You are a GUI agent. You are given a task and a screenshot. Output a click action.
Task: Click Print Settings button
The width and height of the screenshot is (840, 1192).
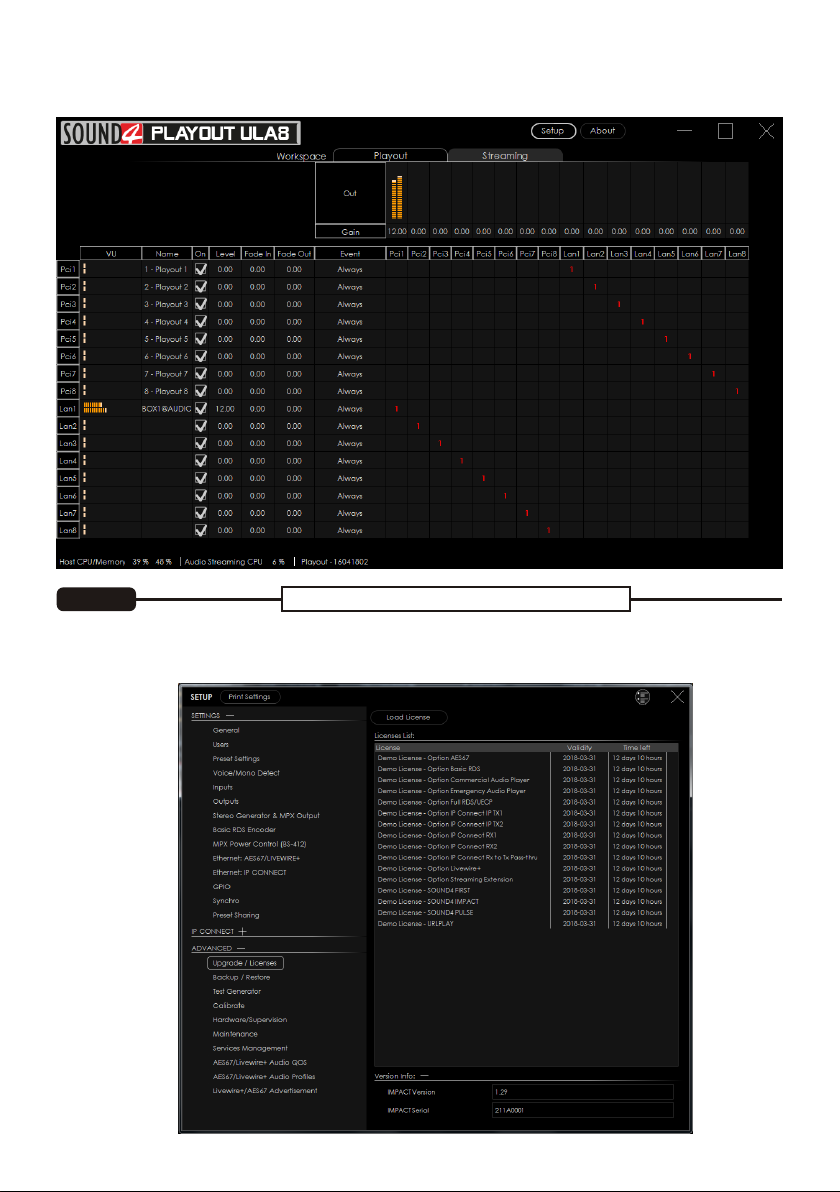pyautogui.click(x=249, y=697)
